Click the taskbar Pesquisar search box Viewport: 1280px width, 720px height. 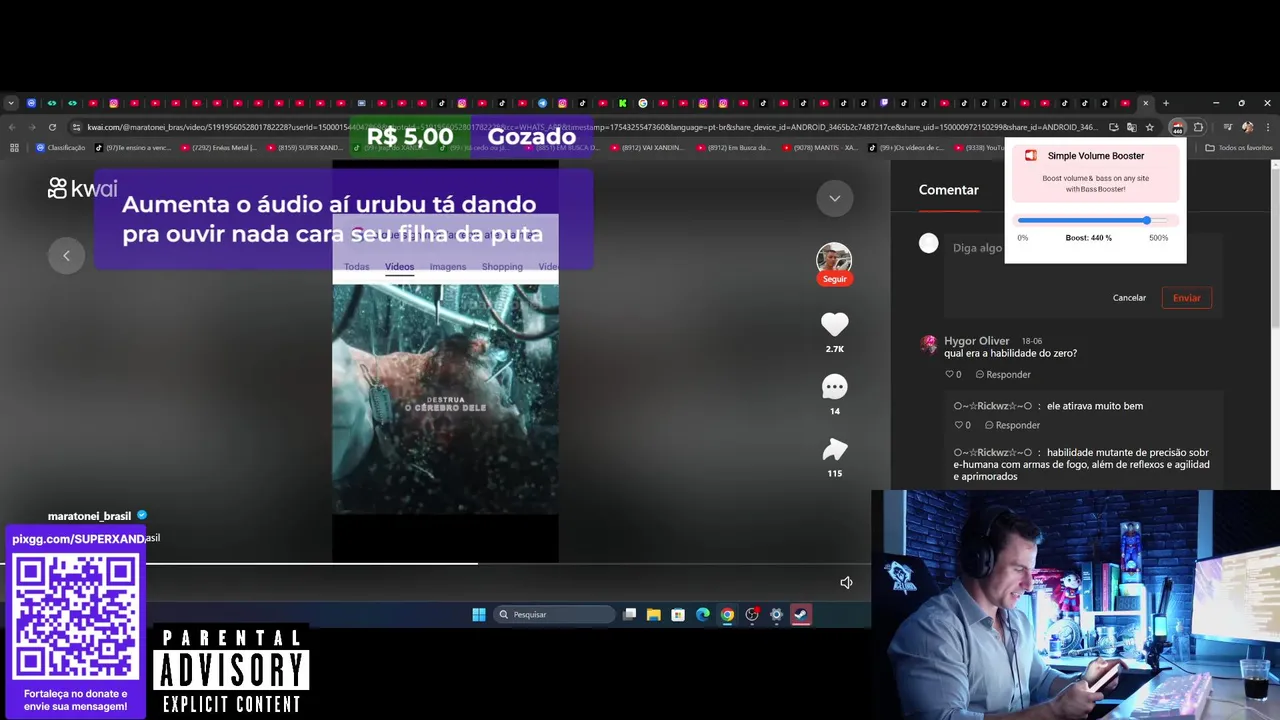point(554,615)
